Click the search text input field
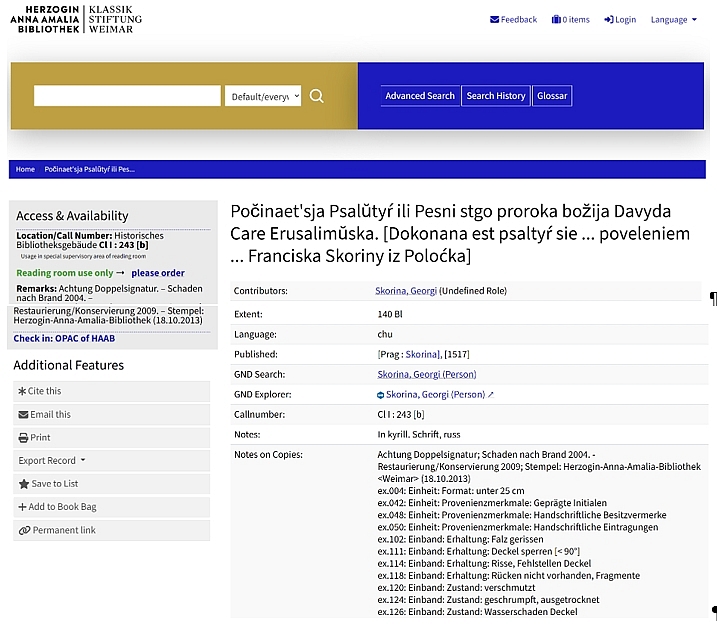 click(127, 96)
